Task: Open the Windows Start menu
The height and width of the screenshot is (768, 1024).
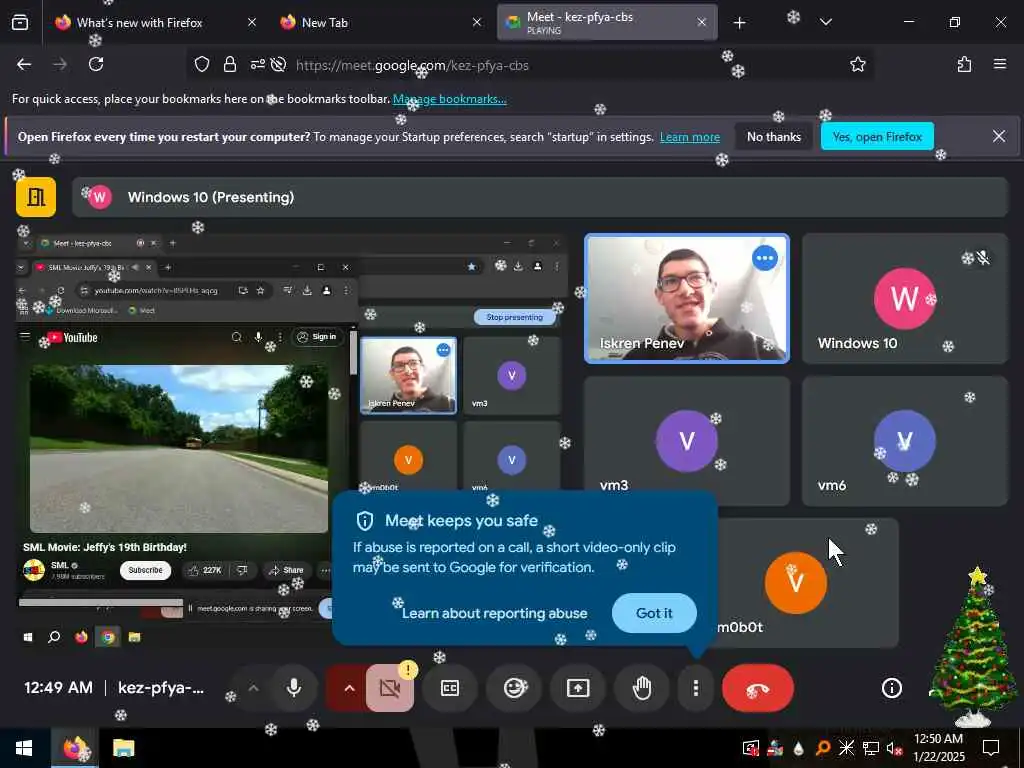Action: 24,748
